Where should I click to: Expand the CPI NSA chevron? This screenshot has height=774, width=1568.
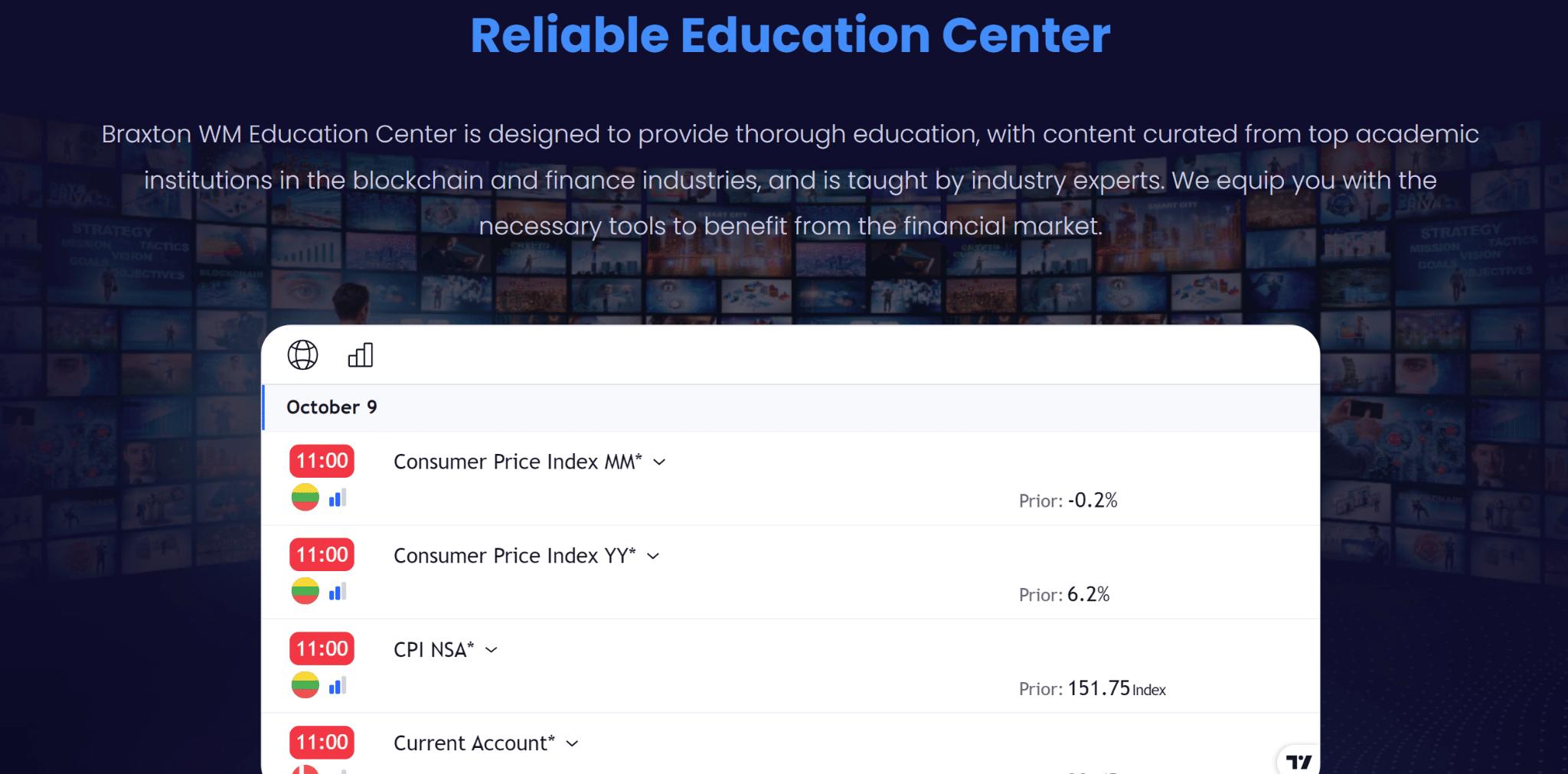point(492,650)
